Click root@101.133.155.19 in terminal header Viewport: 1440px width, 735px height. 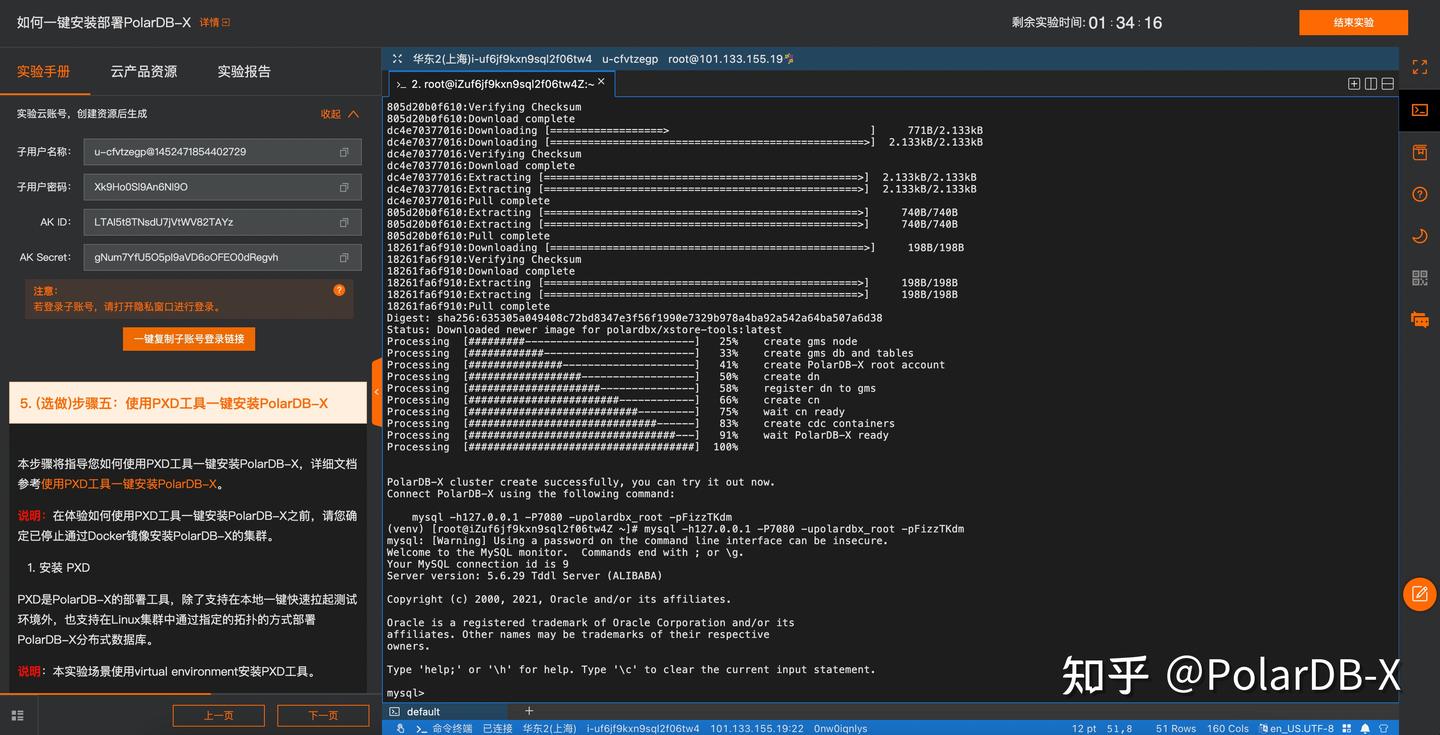tap(725, 59)
